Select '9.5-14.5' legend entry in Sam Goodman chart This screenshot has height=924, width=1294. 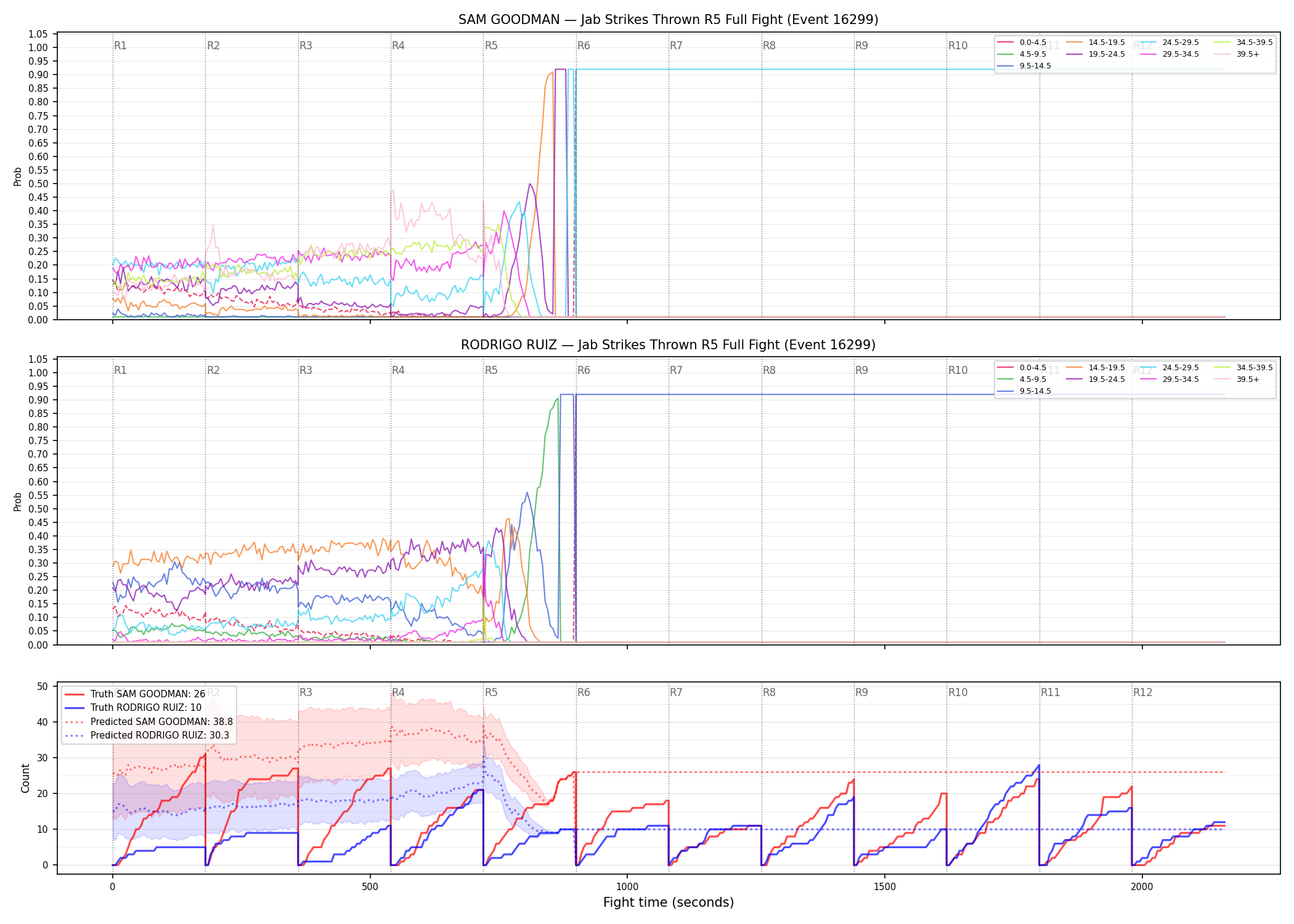coord(1024,66)
